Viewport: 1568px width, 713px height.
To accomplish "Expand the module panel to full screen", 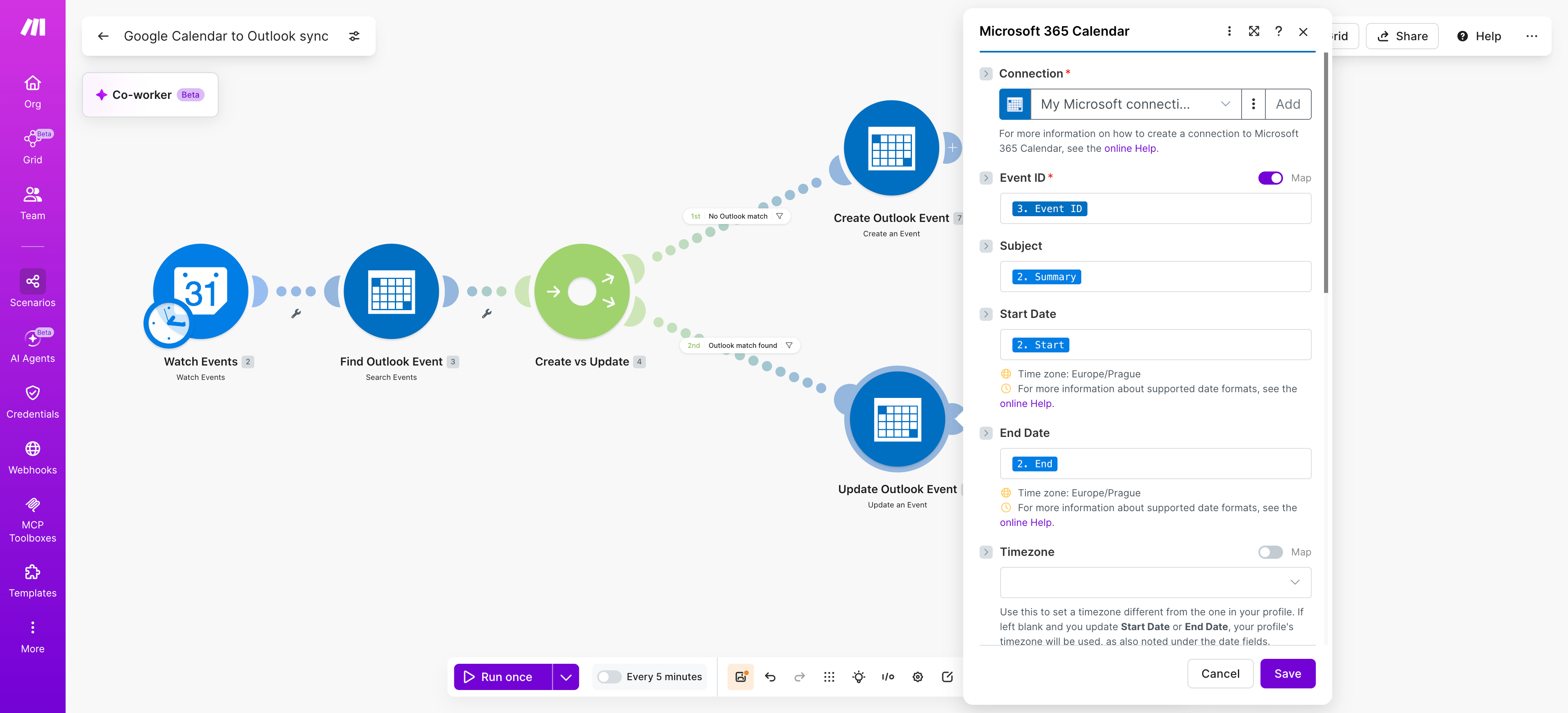I will 1254,31.
